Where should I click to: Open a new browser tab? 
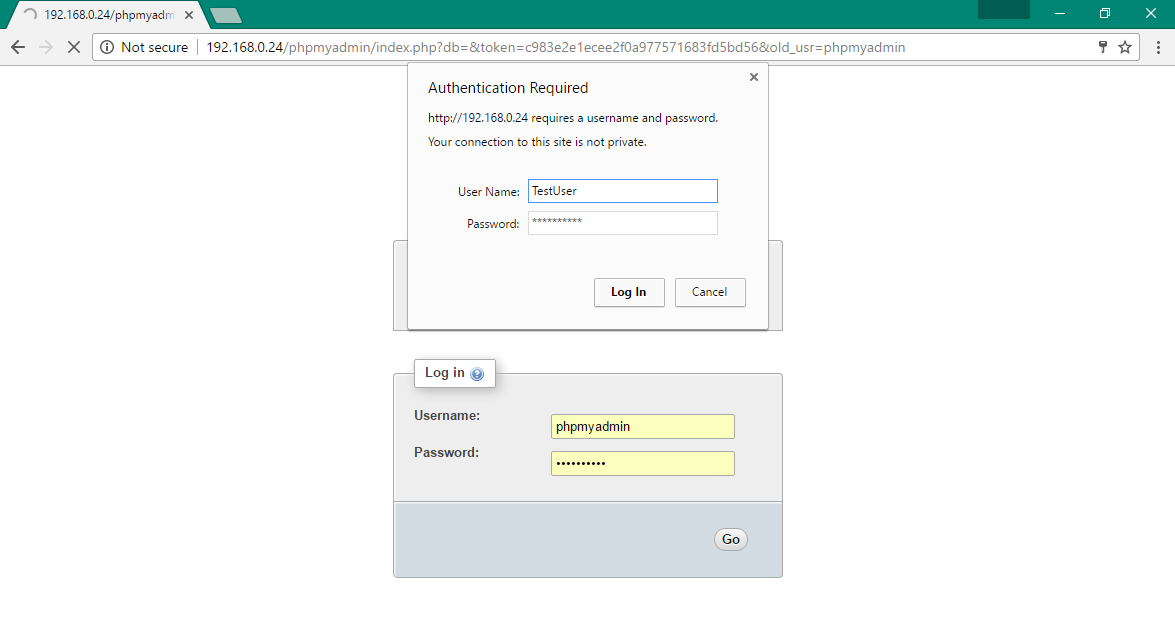point(224,14)
